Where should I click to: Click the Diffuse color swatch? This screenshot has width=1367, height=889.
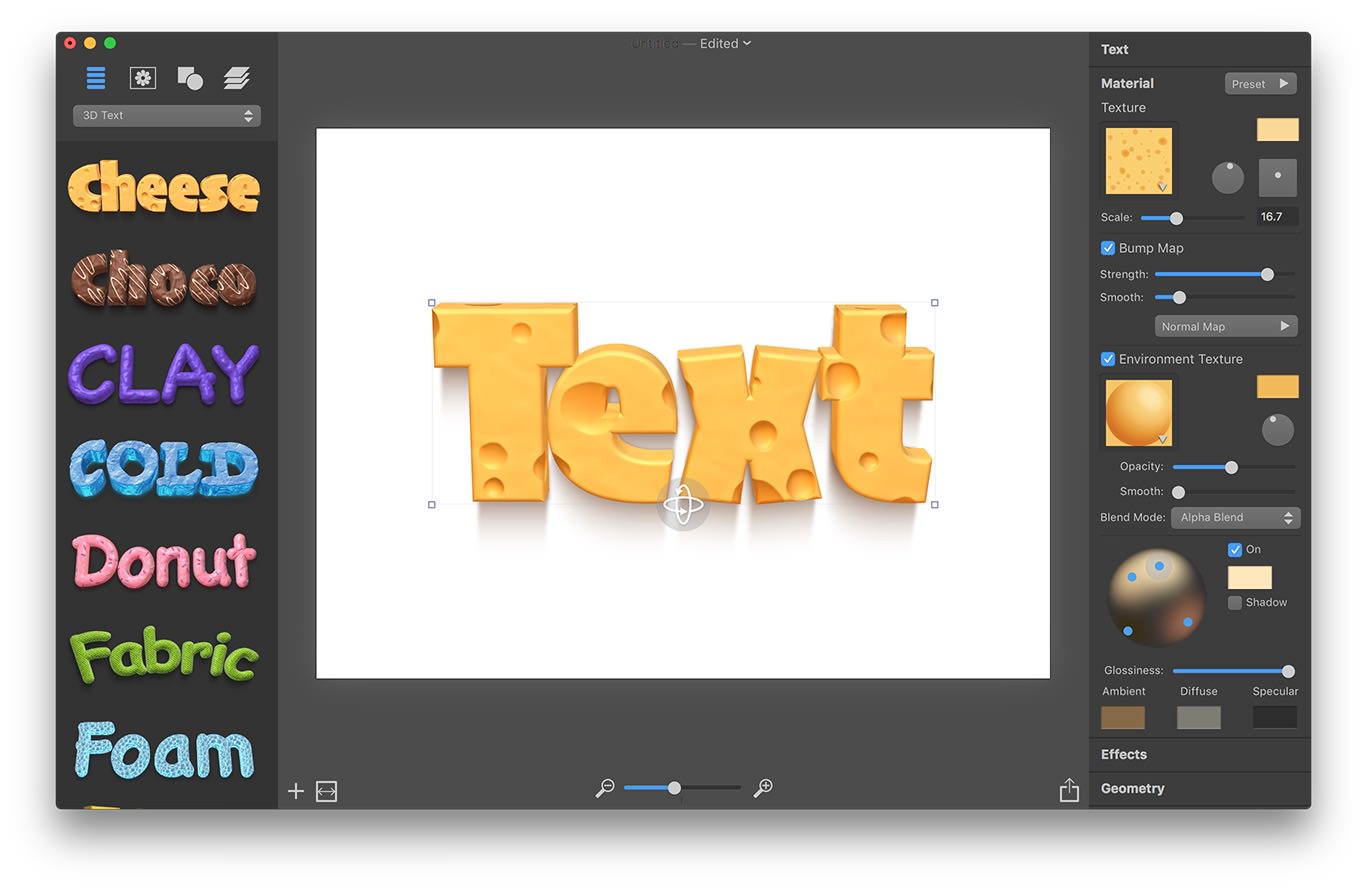[x=1199, y=717]
